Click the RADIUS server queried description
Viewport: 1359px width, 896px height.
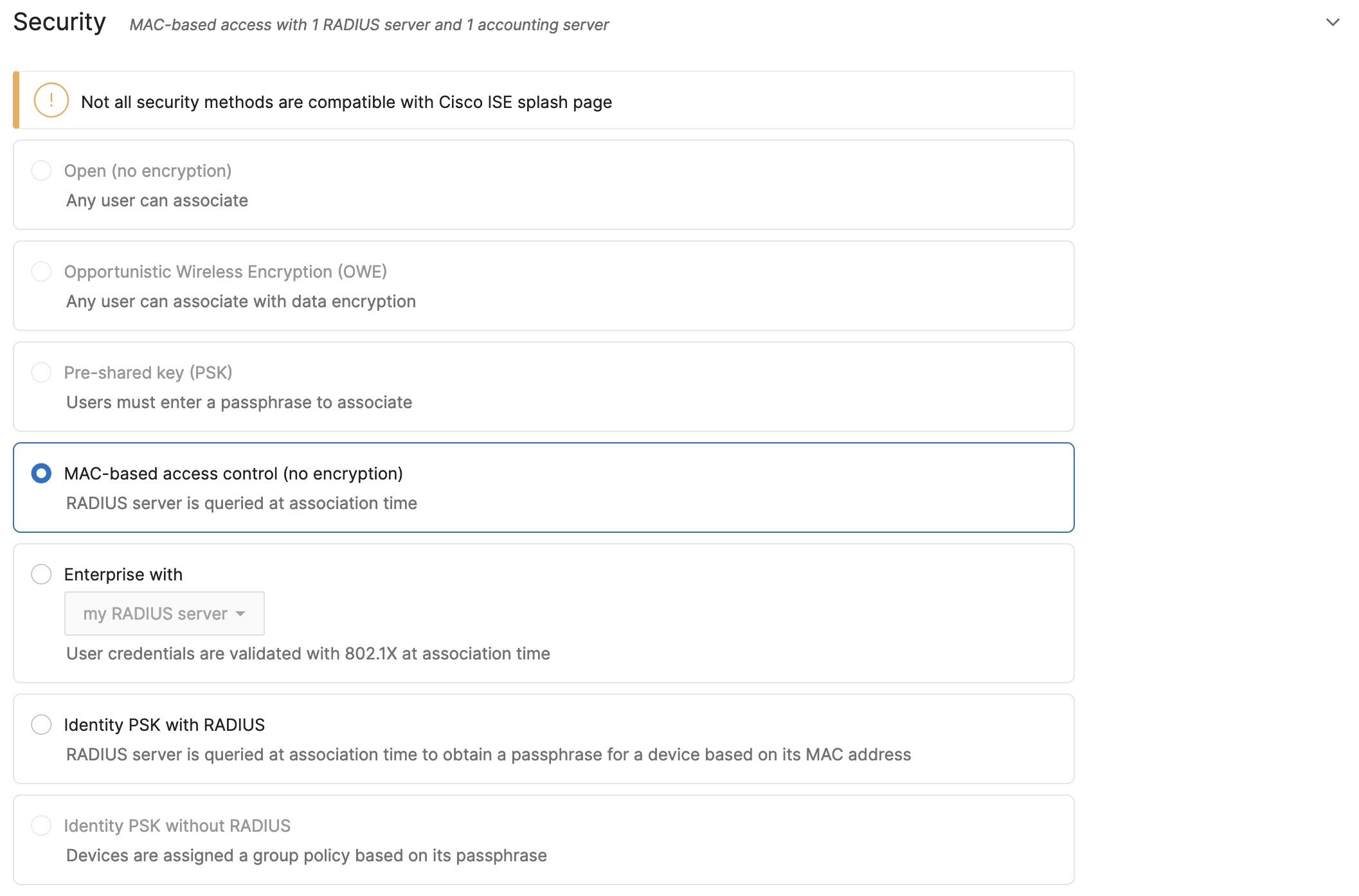241,503
